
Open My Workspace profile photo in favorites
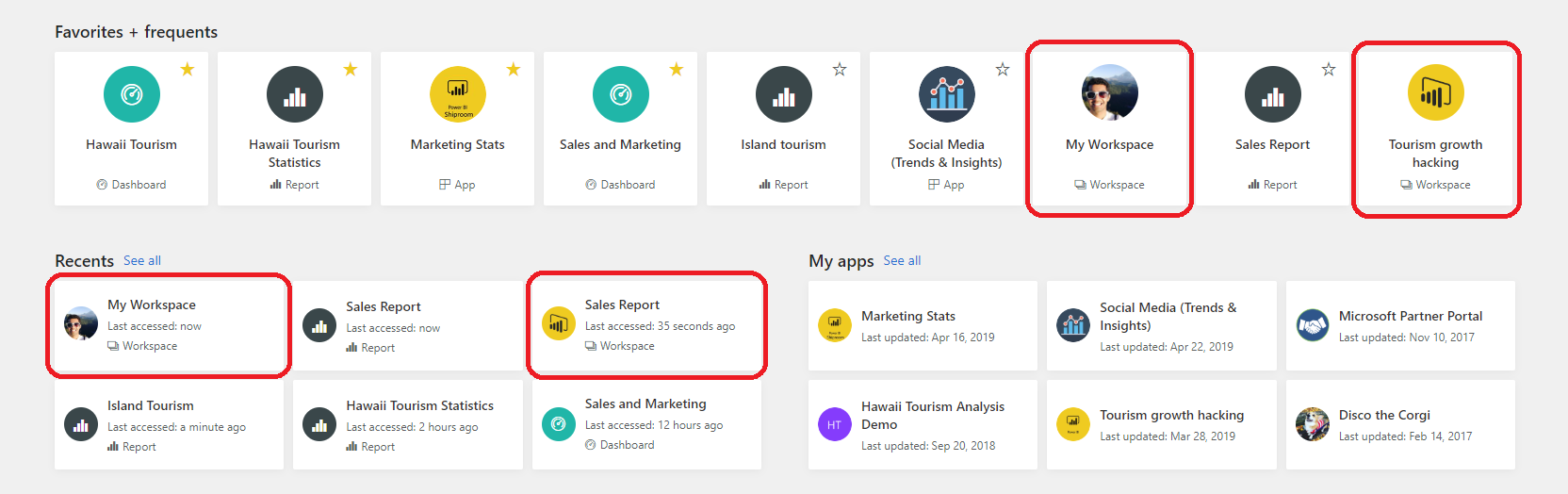1110,92
